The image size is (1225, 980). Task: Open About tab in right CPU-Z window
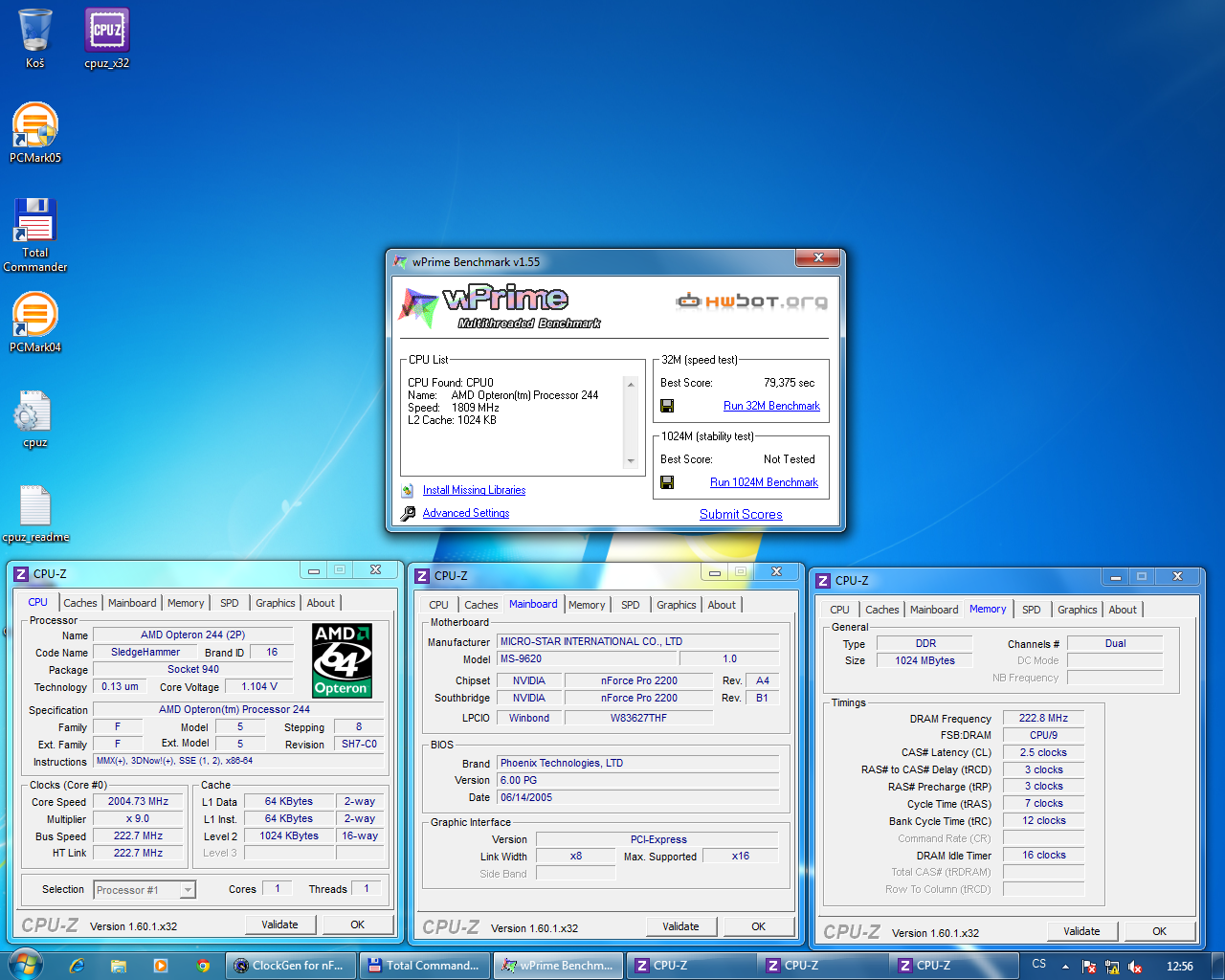tap(1123, 610)
